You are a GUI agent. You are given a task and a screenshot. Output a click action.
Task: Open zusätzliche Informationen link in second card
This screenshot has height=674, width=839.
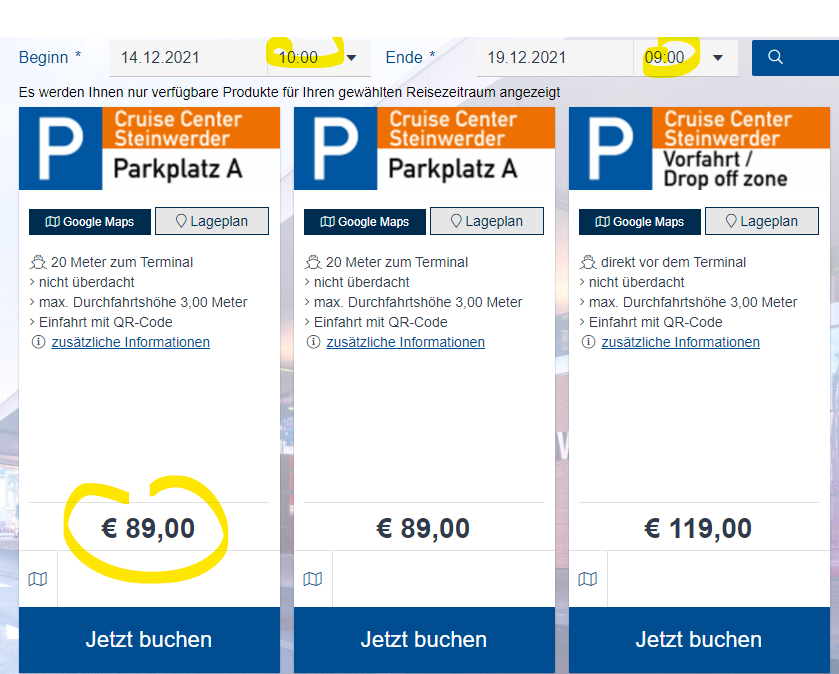(405, 342)
